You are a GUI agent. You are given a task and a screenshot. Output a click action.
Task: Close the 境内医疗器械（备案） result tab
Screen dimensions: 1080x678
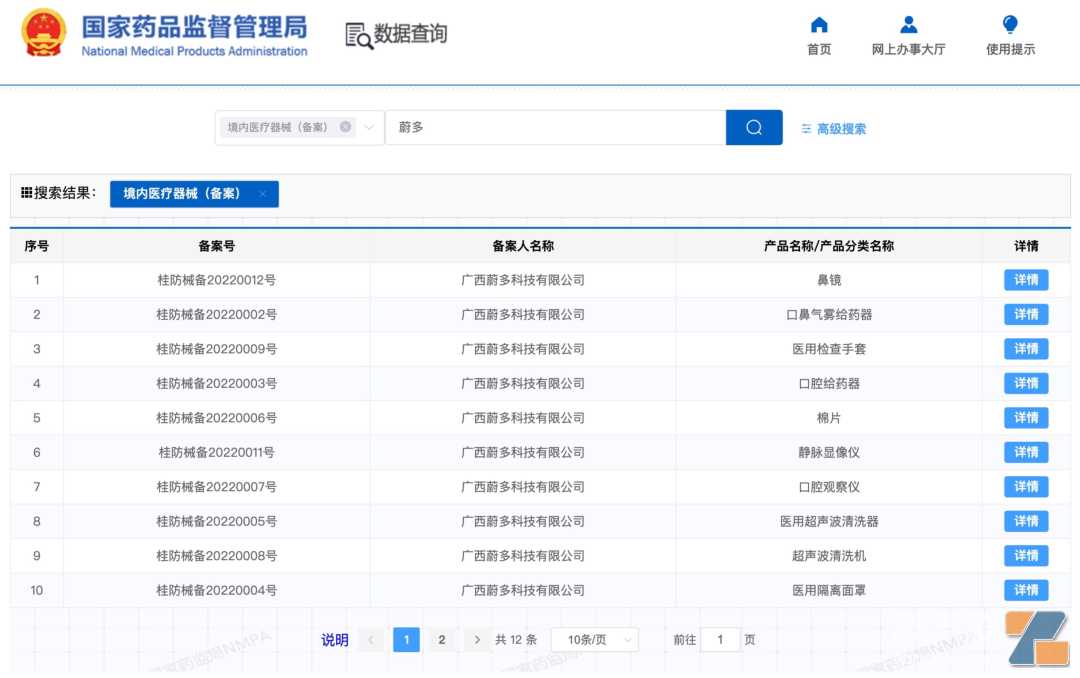263,194
